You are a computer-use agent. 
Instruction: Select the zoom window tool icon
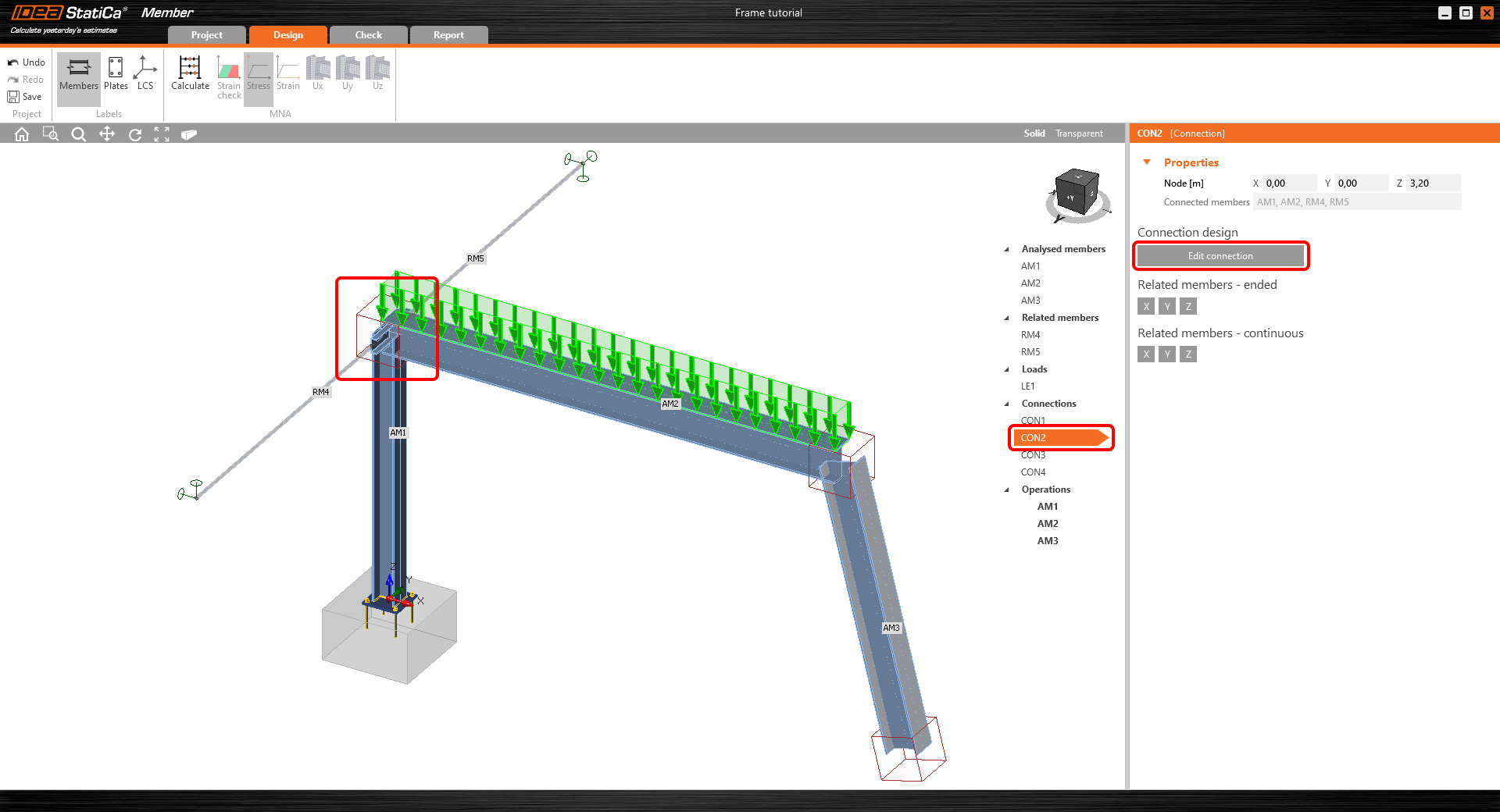(50, 134)
